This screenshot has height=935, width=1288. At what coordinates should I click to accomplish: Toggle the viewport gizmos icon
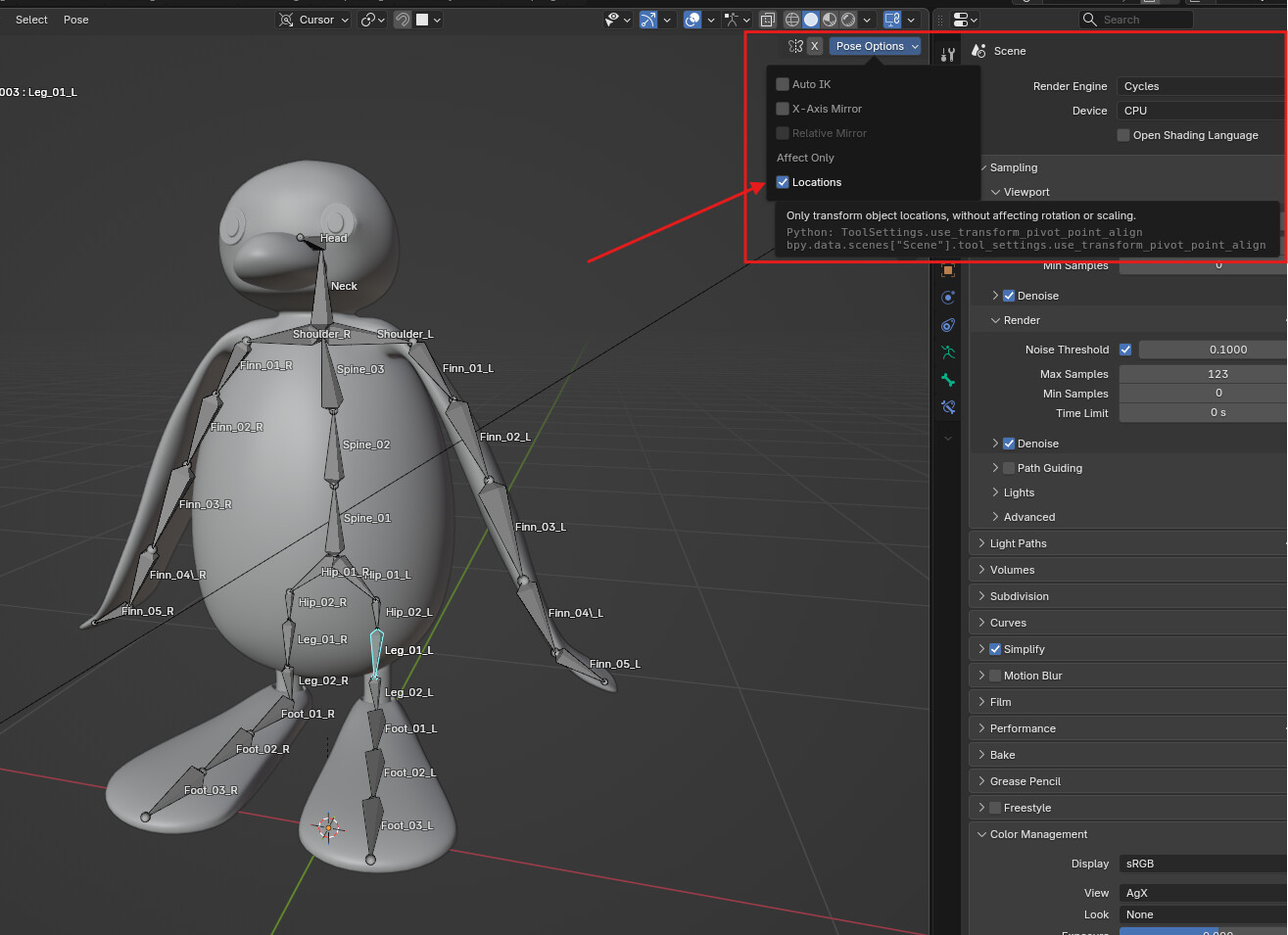(x=648, y=20)
